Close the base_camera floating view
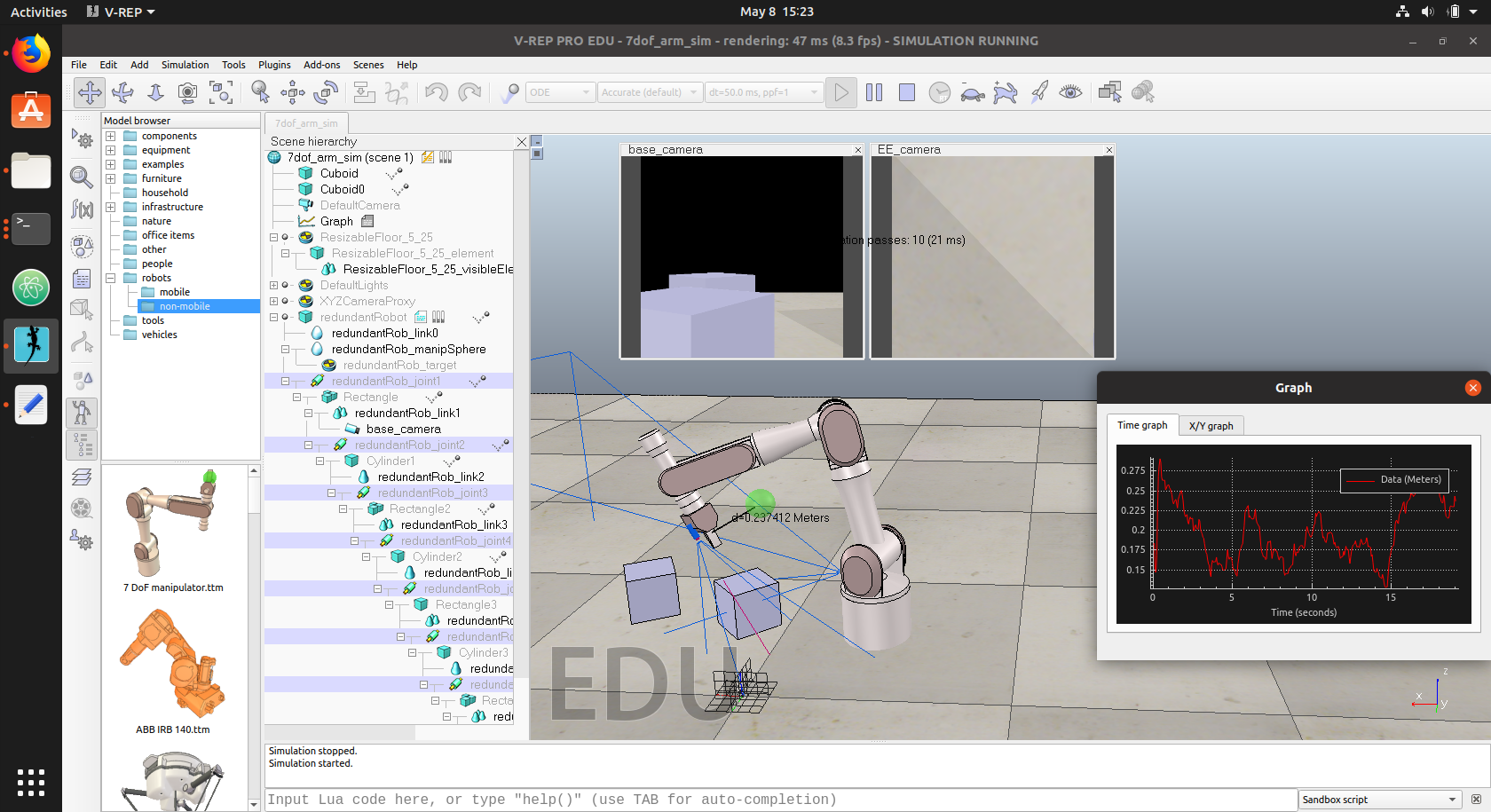The height and width of the screenshot is (812, 1491). (x=857, y=150)
